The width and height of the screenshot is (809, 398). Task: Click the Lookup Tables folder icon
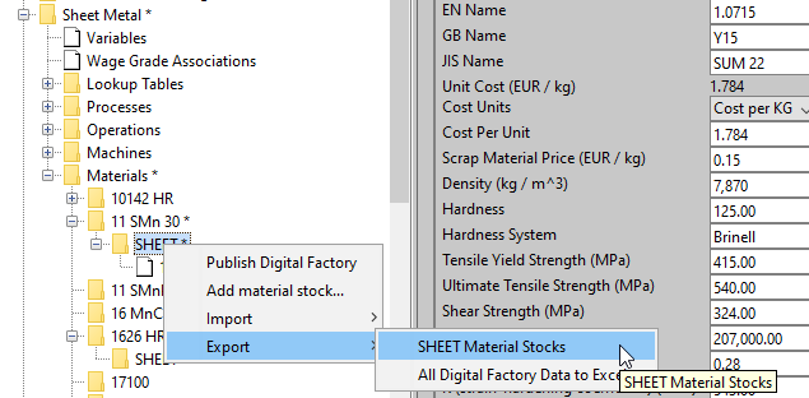(72, 84)
